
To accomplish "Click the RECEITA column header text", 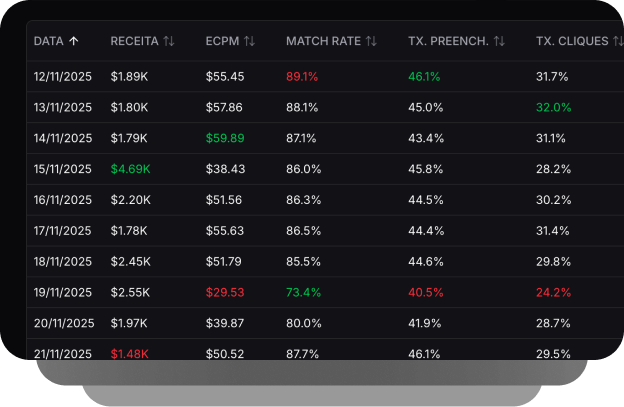I will (134, 41).
